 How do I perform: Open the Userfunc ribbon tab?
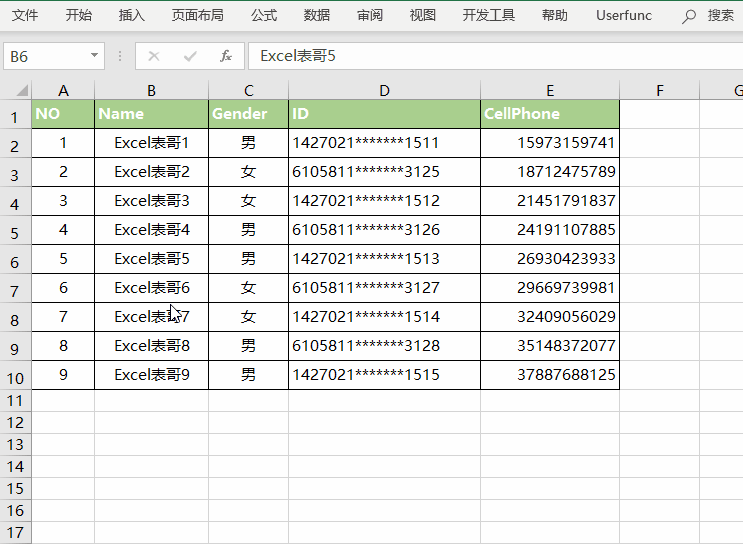624,16
